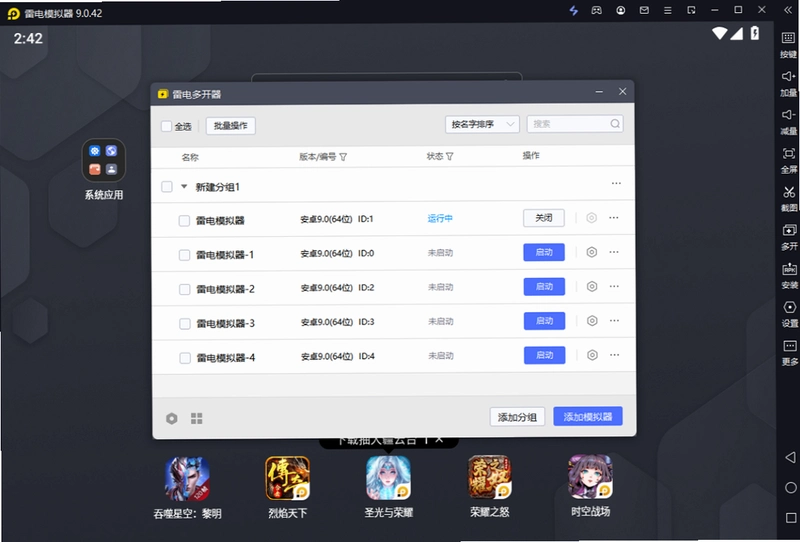Click 关闭 to stop the running emulator

tap(544, 218)
